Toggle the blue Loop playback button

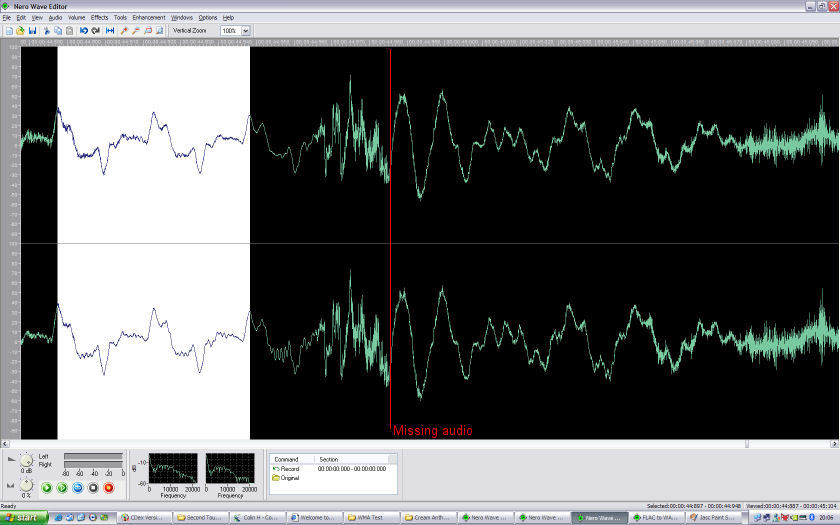click(x=77, y=488)
